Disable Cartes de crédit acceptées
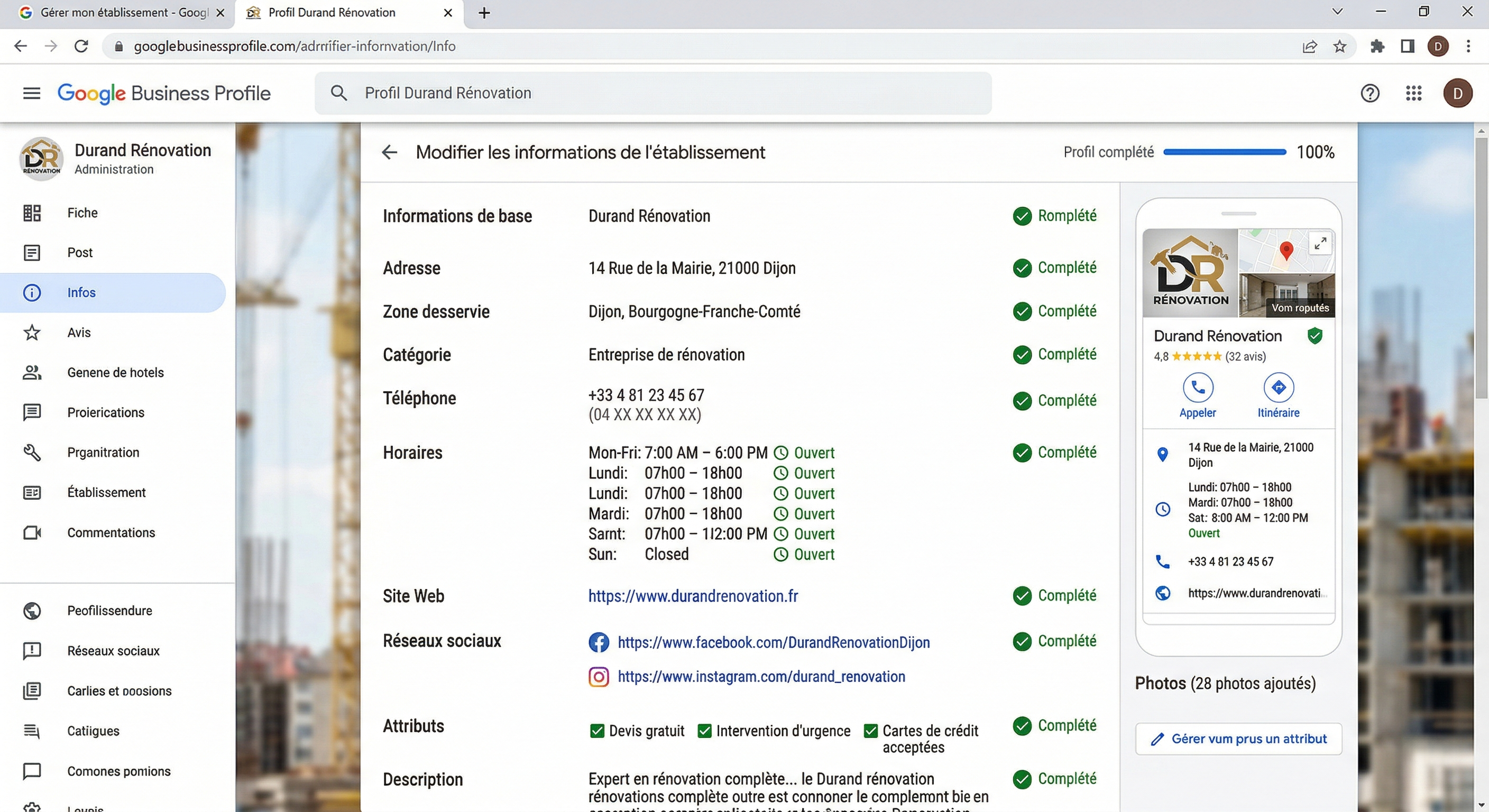This screenshot has height=812, width=1489. coord(870,731)
